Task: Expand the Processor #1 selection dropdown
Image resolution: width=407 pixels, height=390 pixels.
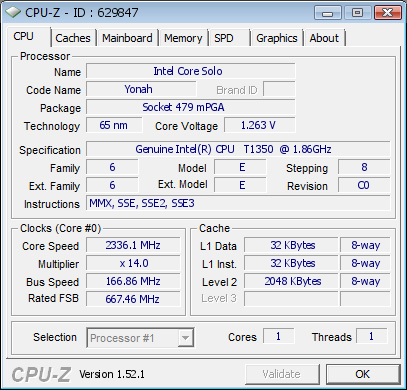Action: tap(140, 338)
